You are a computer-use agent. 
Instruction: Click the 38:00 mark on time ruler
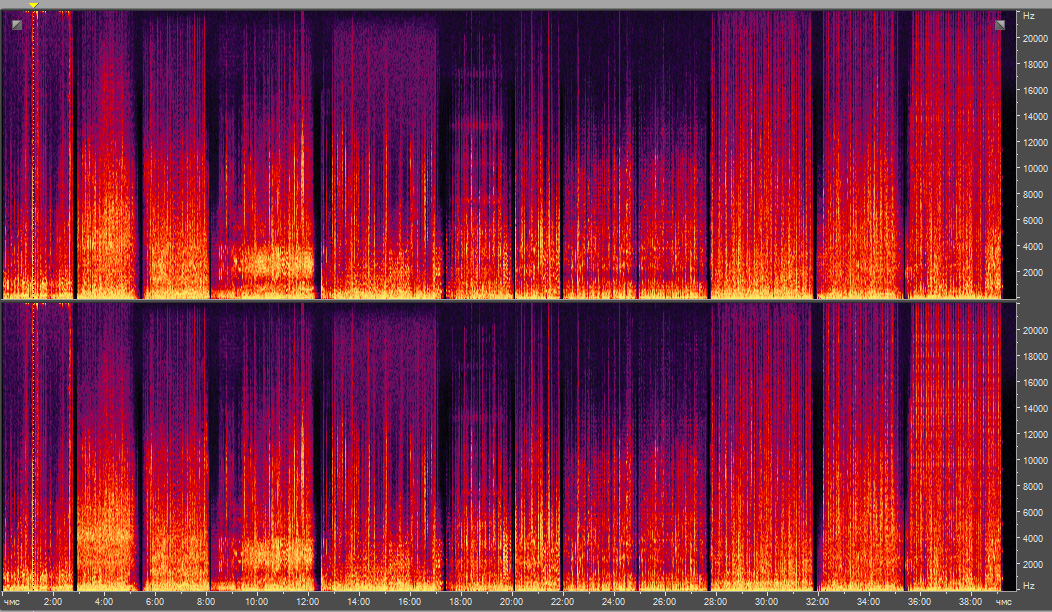click(x=970, y=601)
